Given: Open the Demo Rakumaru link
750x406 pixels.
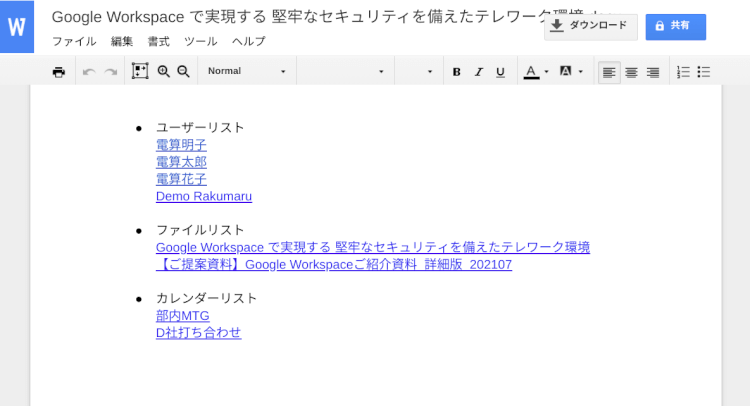Looking at the screenshot, I should 204,196.
